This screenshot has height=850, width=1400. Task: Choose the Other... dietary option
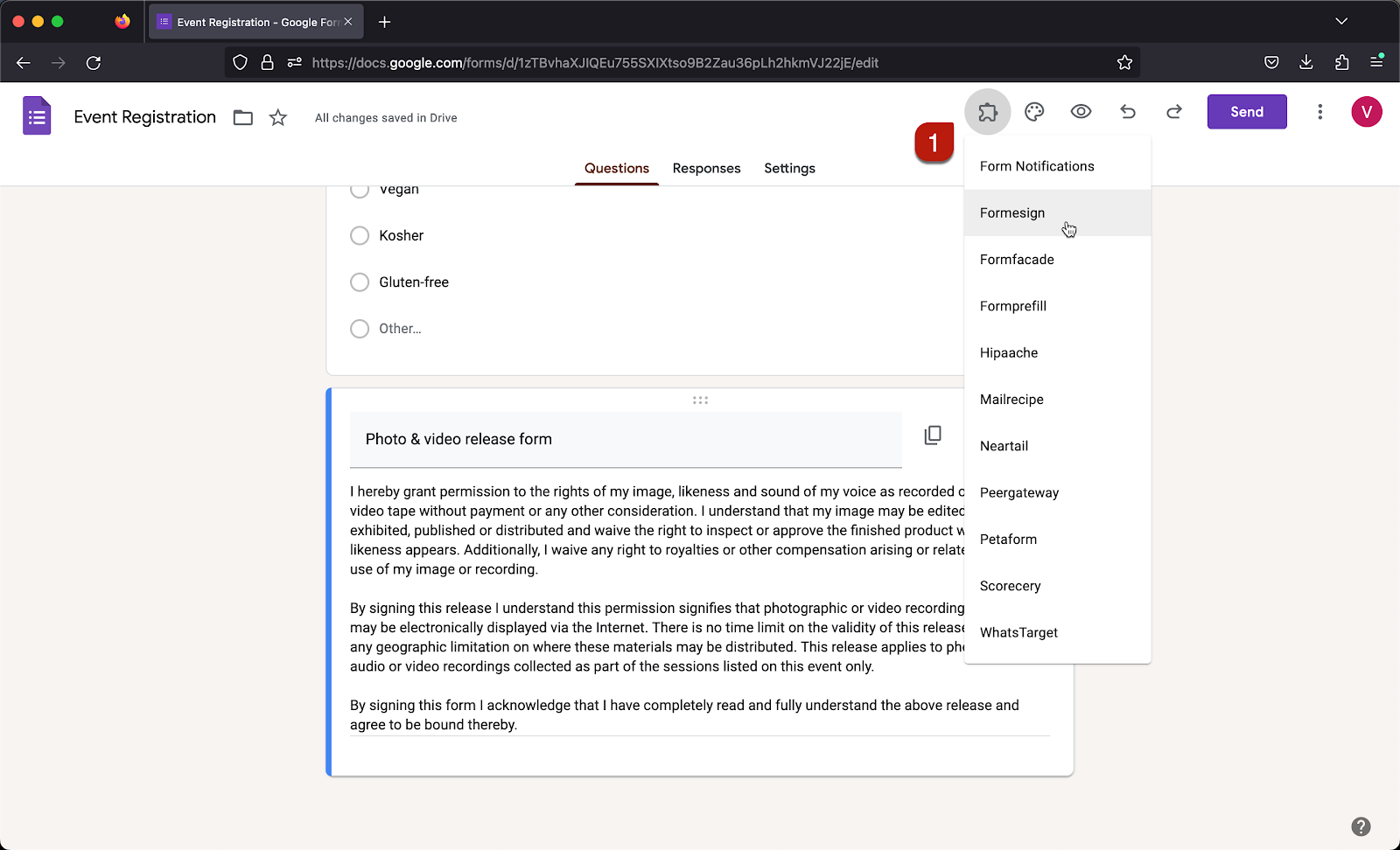pos(359,329)
